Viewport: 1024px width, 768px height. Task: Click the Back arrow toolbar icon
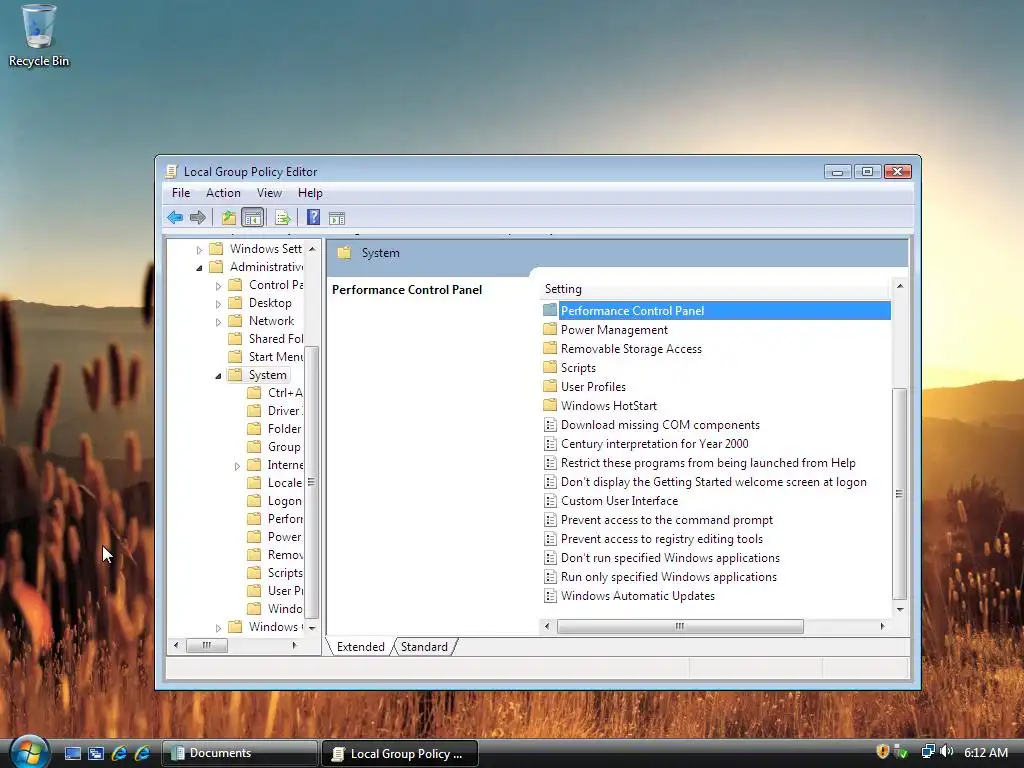point(174,217)
